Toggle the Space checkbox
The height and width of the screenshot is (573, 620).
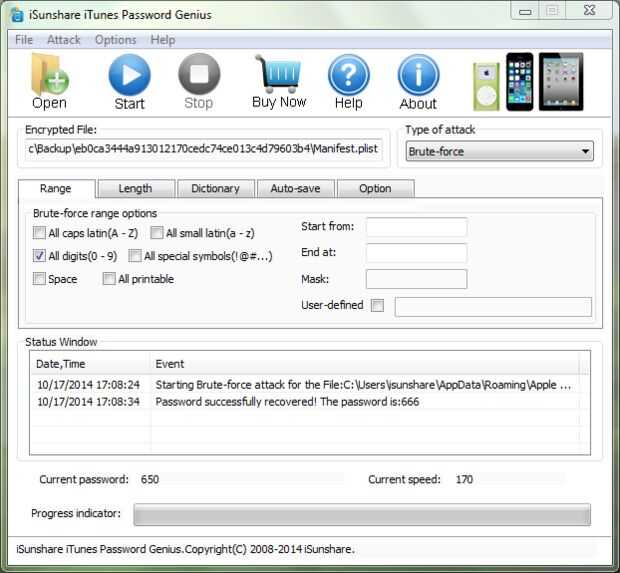(39, 278)
